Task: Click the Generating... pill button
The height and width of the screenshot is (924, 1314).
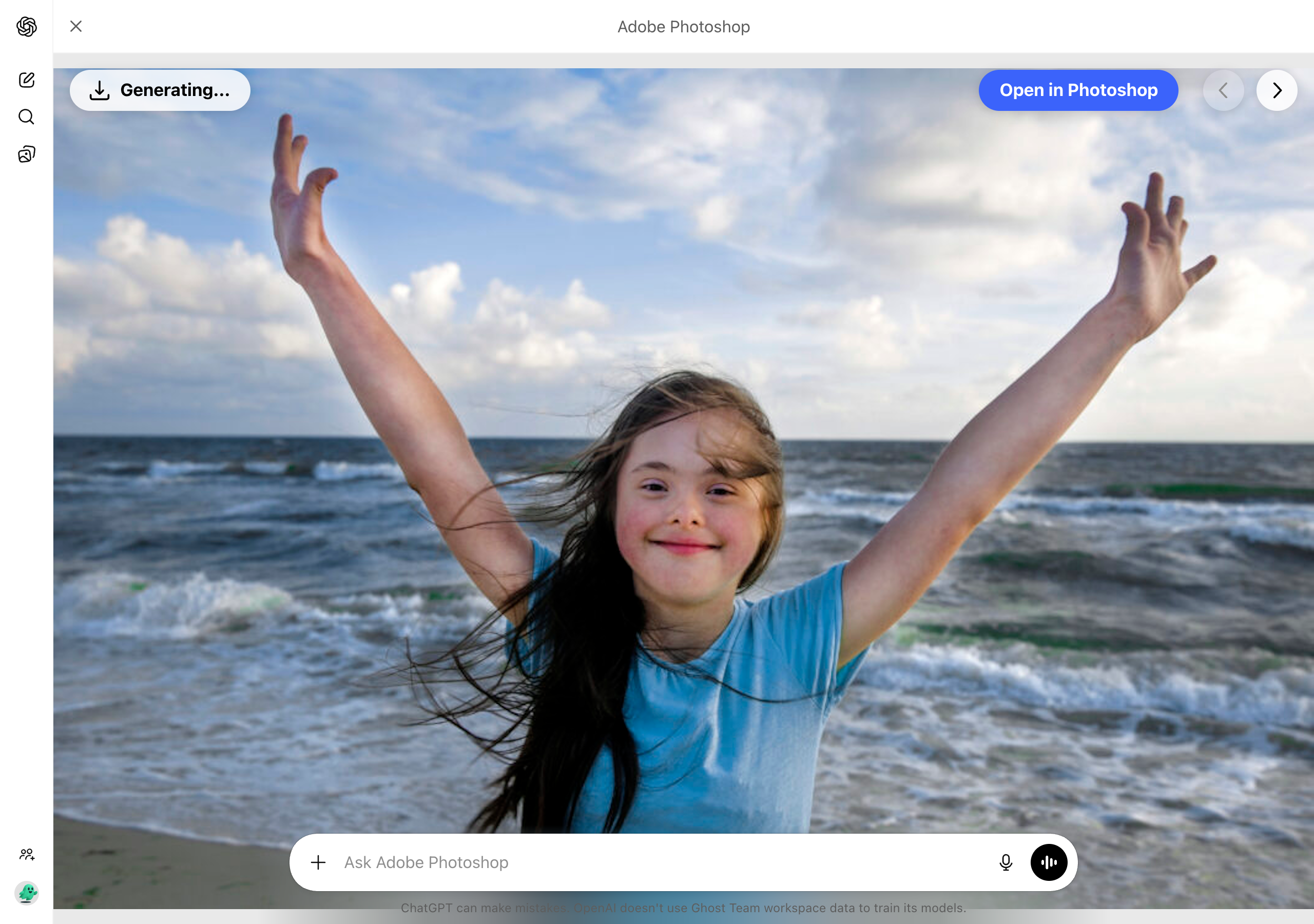Action: pos(160,90)
